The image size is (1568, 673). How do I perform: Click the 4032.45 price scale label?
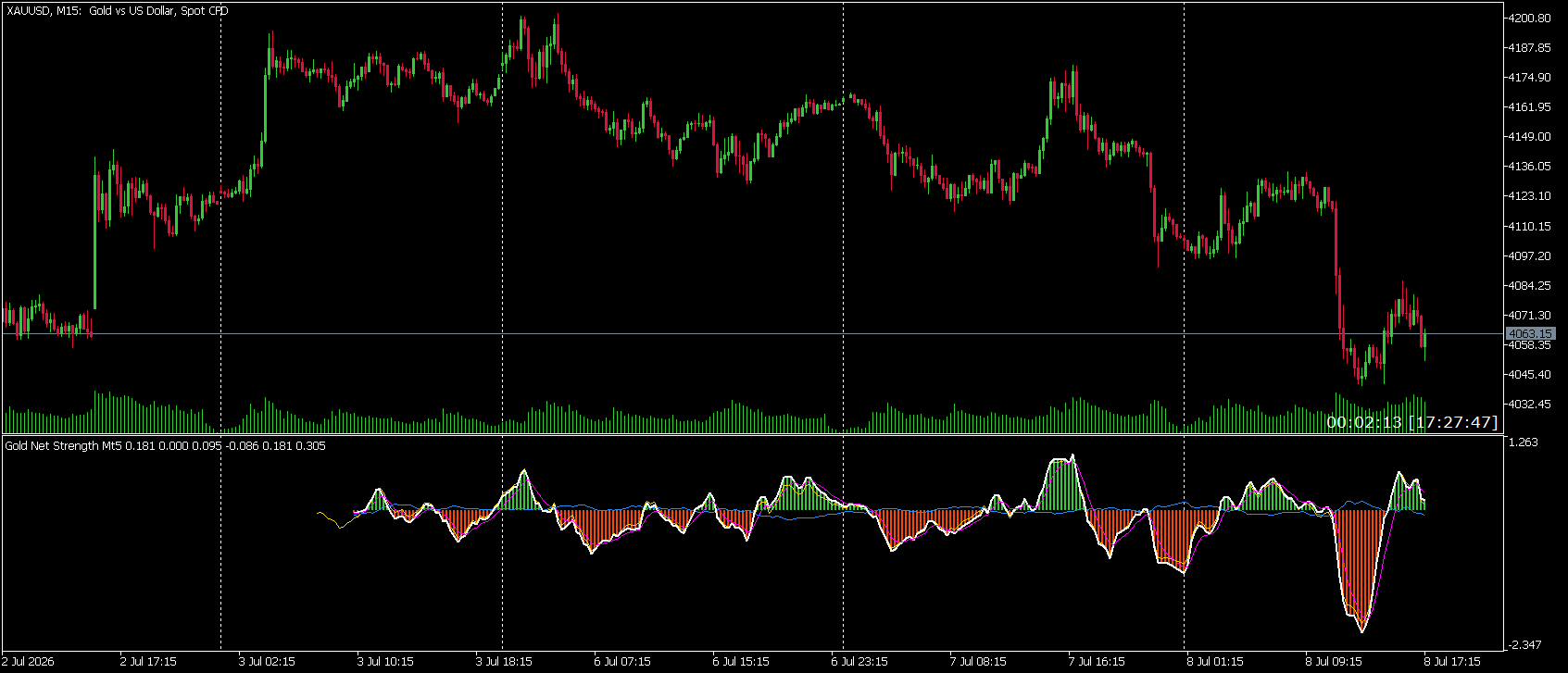pos(1529,405)
